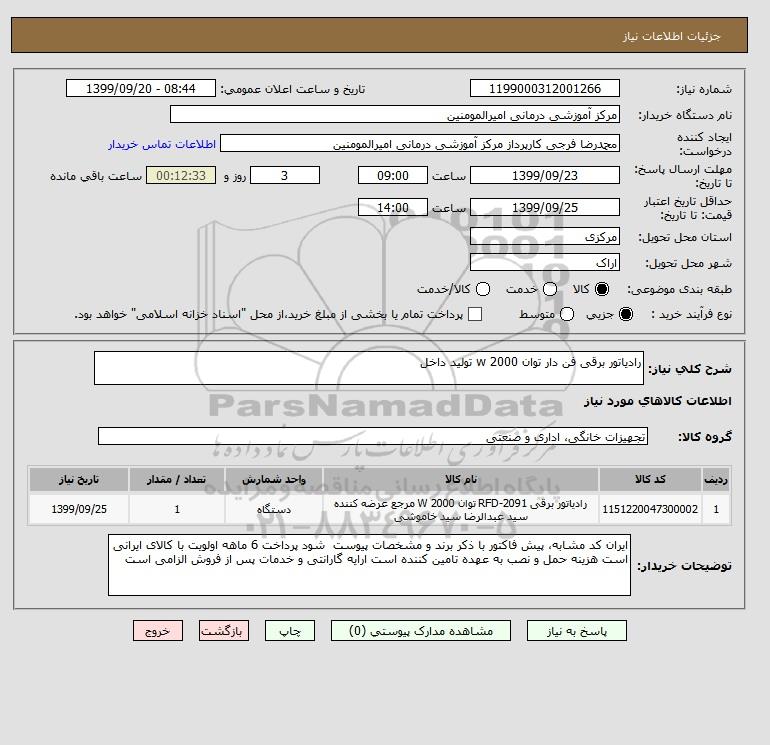Open the اطلاعات تماس خریدار link
This screenshot has height=745, width=770.
[162, 144]
